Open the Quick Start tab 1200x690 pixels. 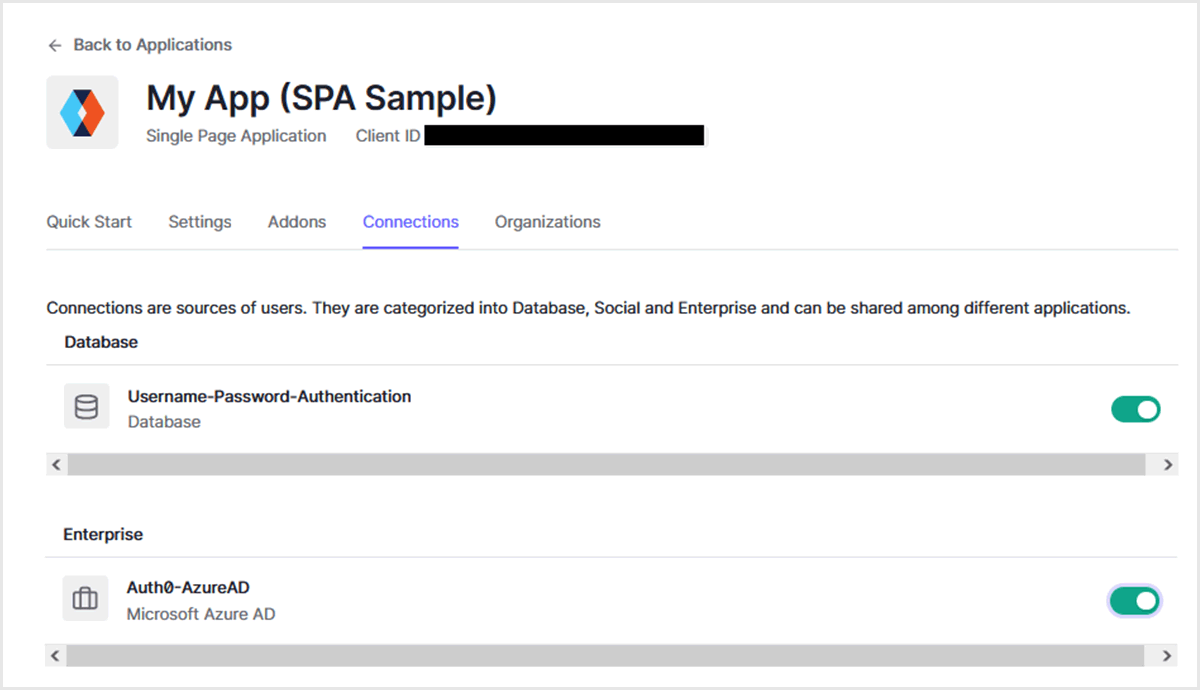(89, 222)
